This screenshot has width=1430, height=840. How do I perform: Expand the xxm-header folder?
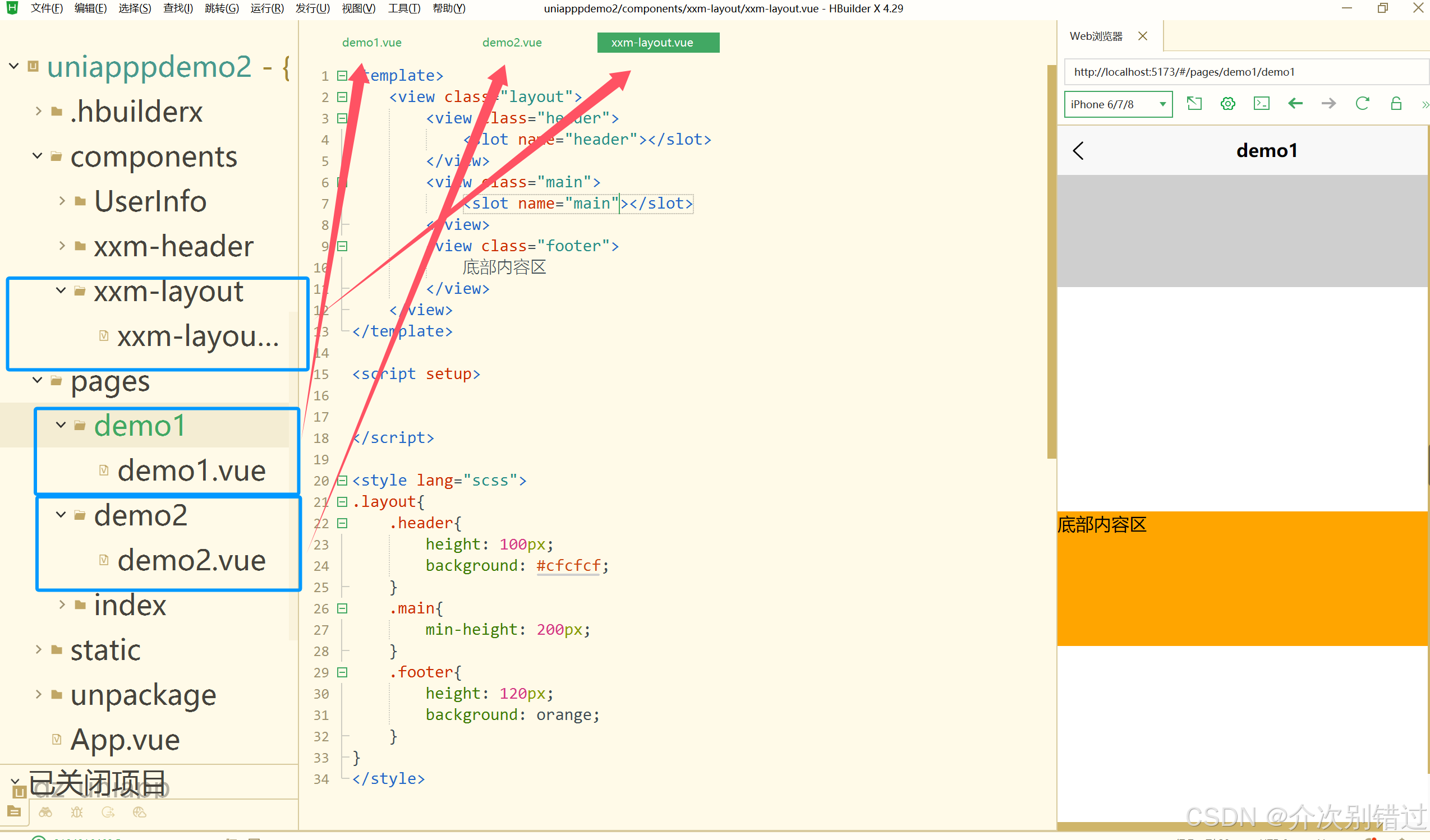coord(62,246)
